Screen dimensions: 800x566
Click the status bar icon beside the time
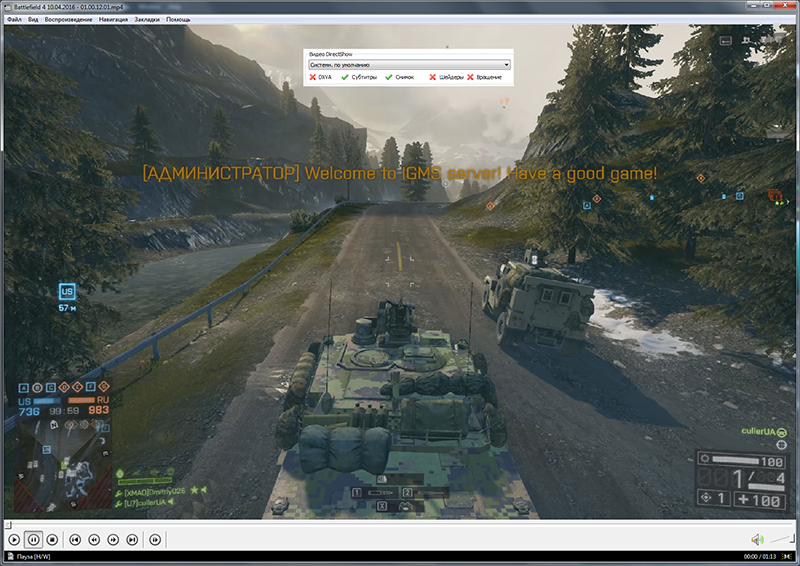coord(787,556)
